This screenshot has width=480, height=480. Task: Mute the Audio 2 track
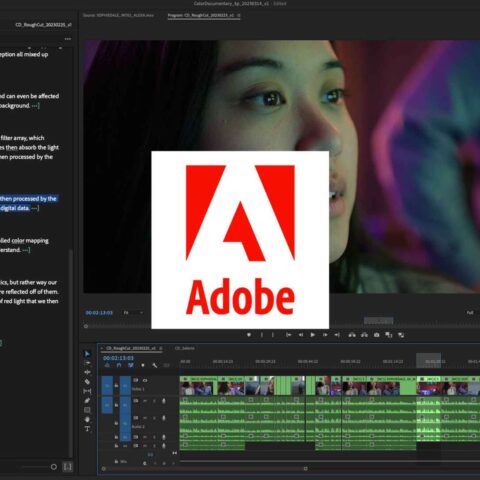145,418
